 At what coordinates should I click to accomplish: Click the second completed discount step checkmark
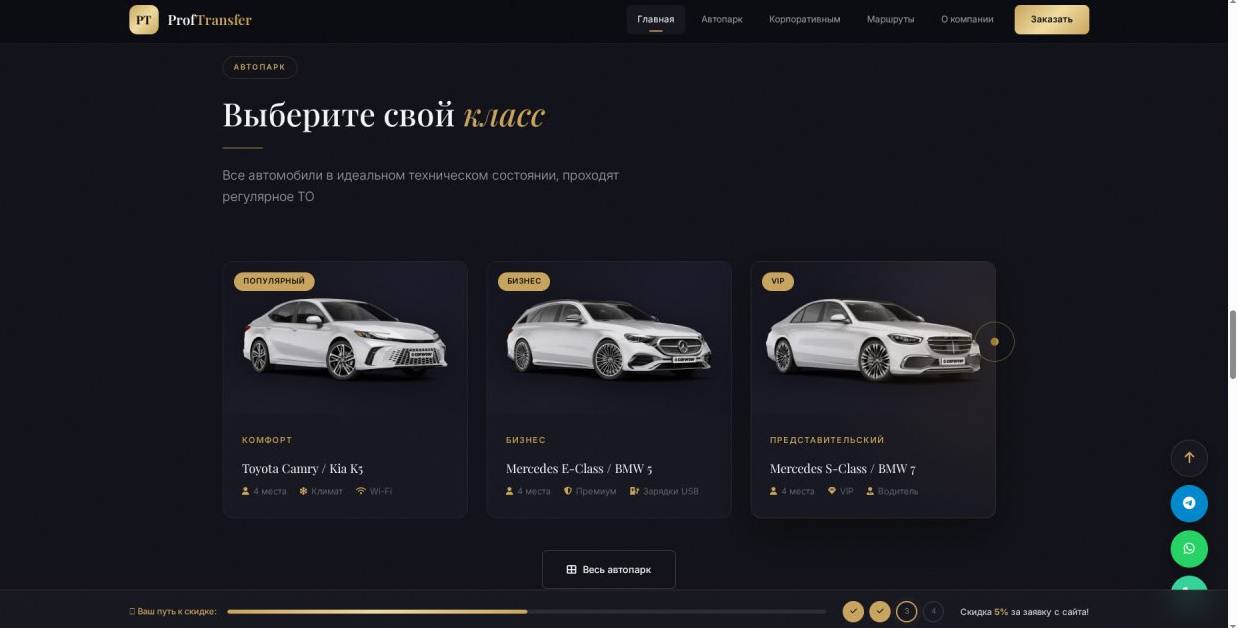[x=880, y=611]
